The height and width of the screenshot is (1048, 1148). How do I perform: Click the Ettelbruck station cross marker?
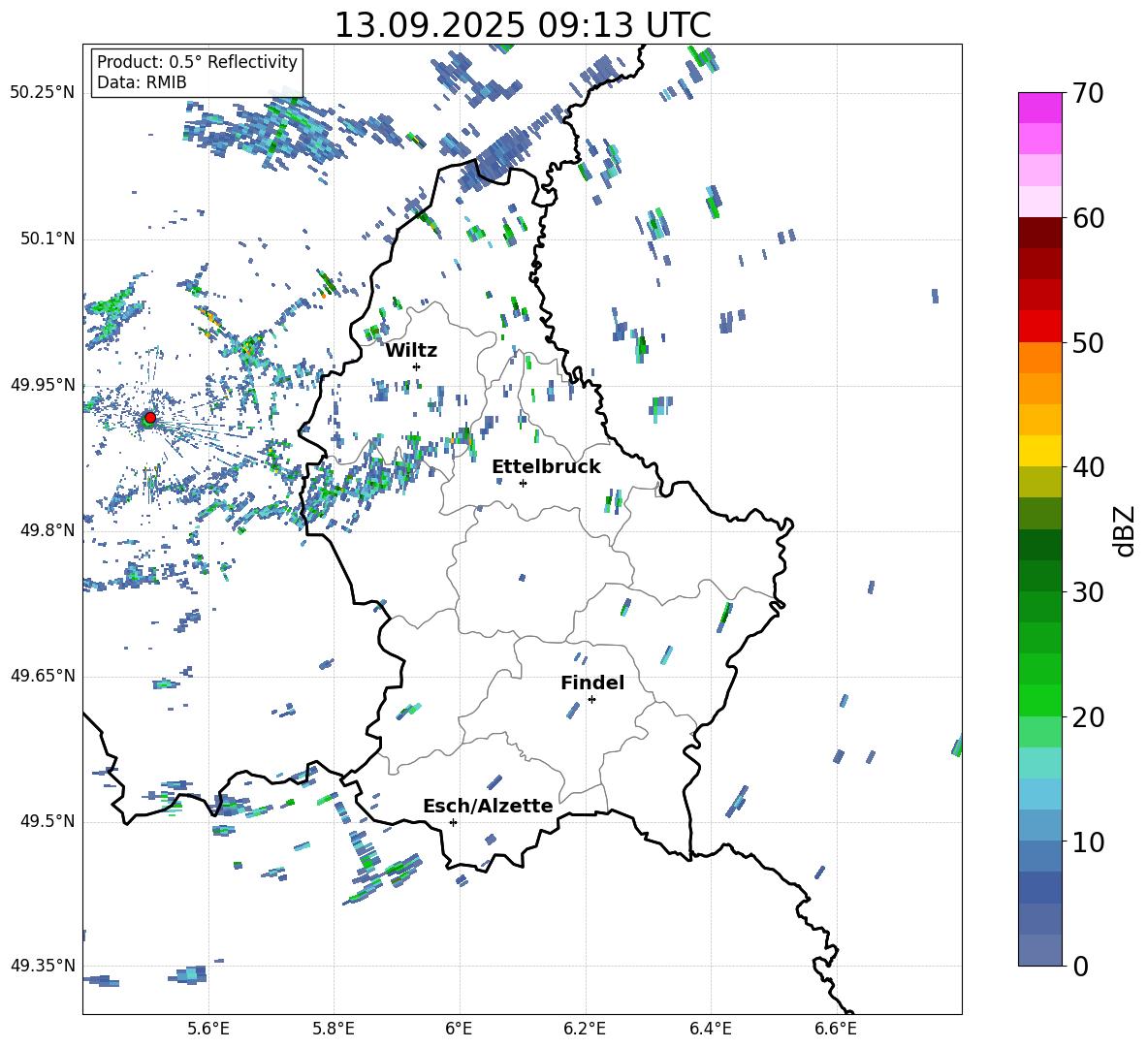tap(523, 483)
